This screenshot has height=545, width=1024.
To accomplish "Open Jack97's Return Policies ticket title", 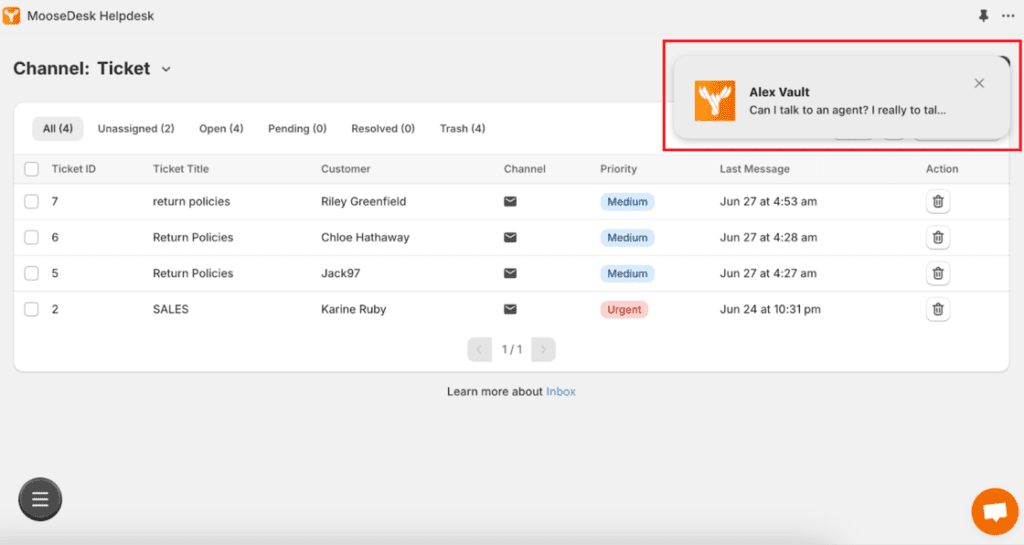I will 193,273.
